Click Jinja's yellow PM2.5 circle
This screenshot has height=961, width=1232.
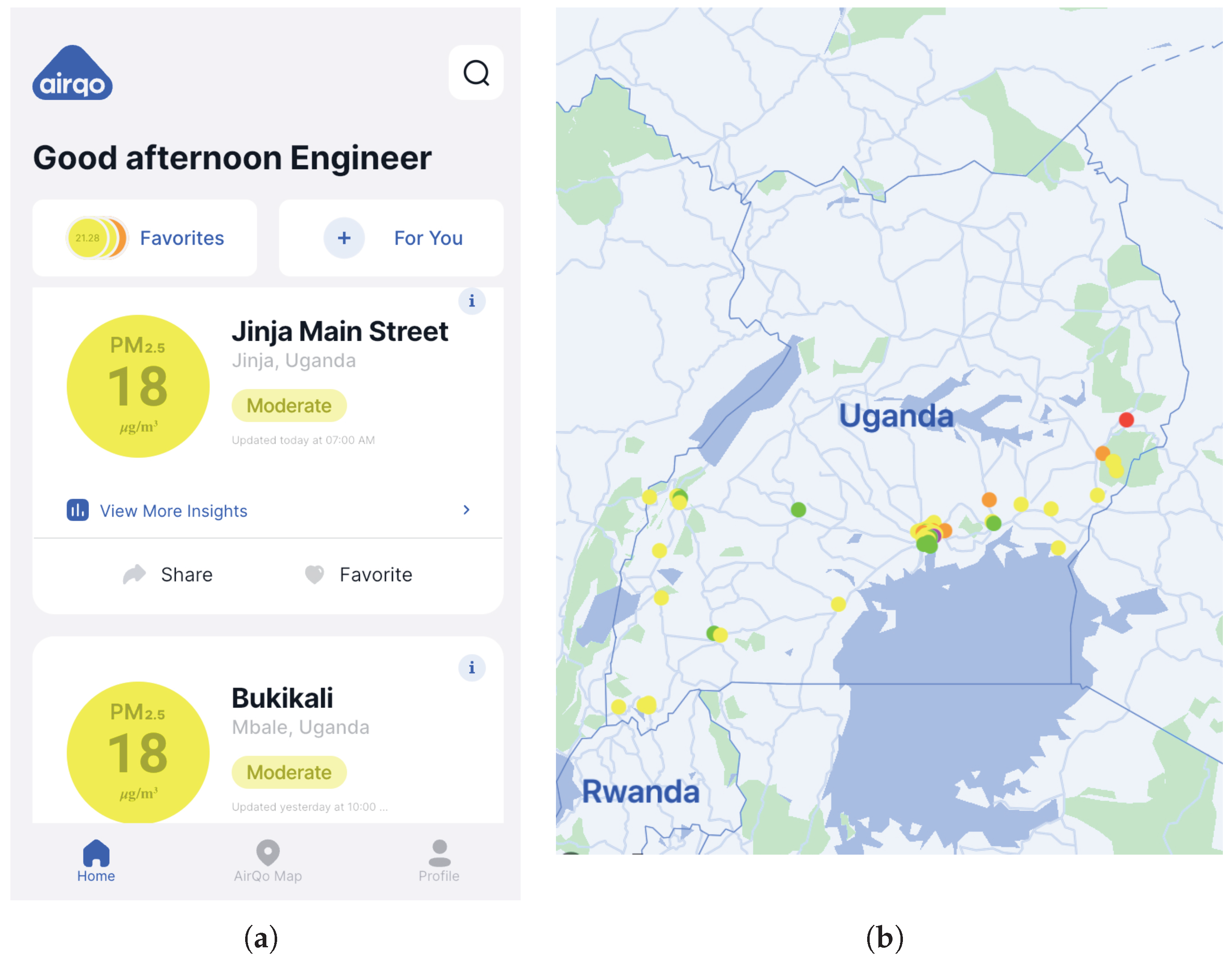coord(138,386)
